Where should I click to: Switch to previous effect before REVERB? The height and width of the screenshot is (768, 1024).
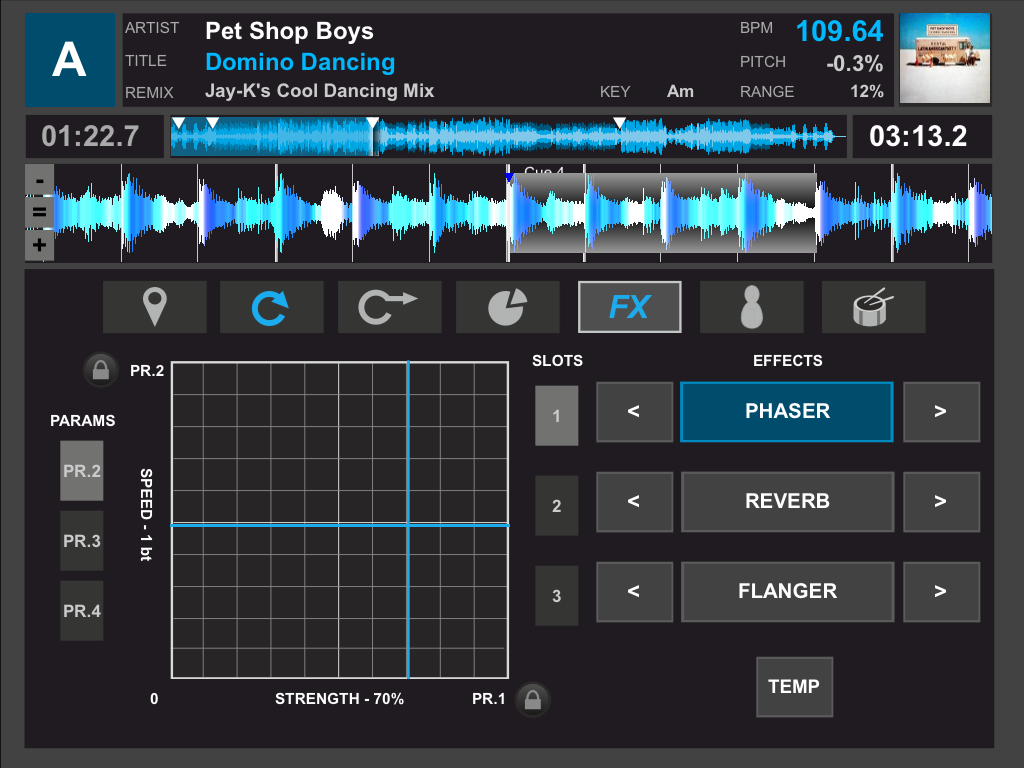point(634,501)
